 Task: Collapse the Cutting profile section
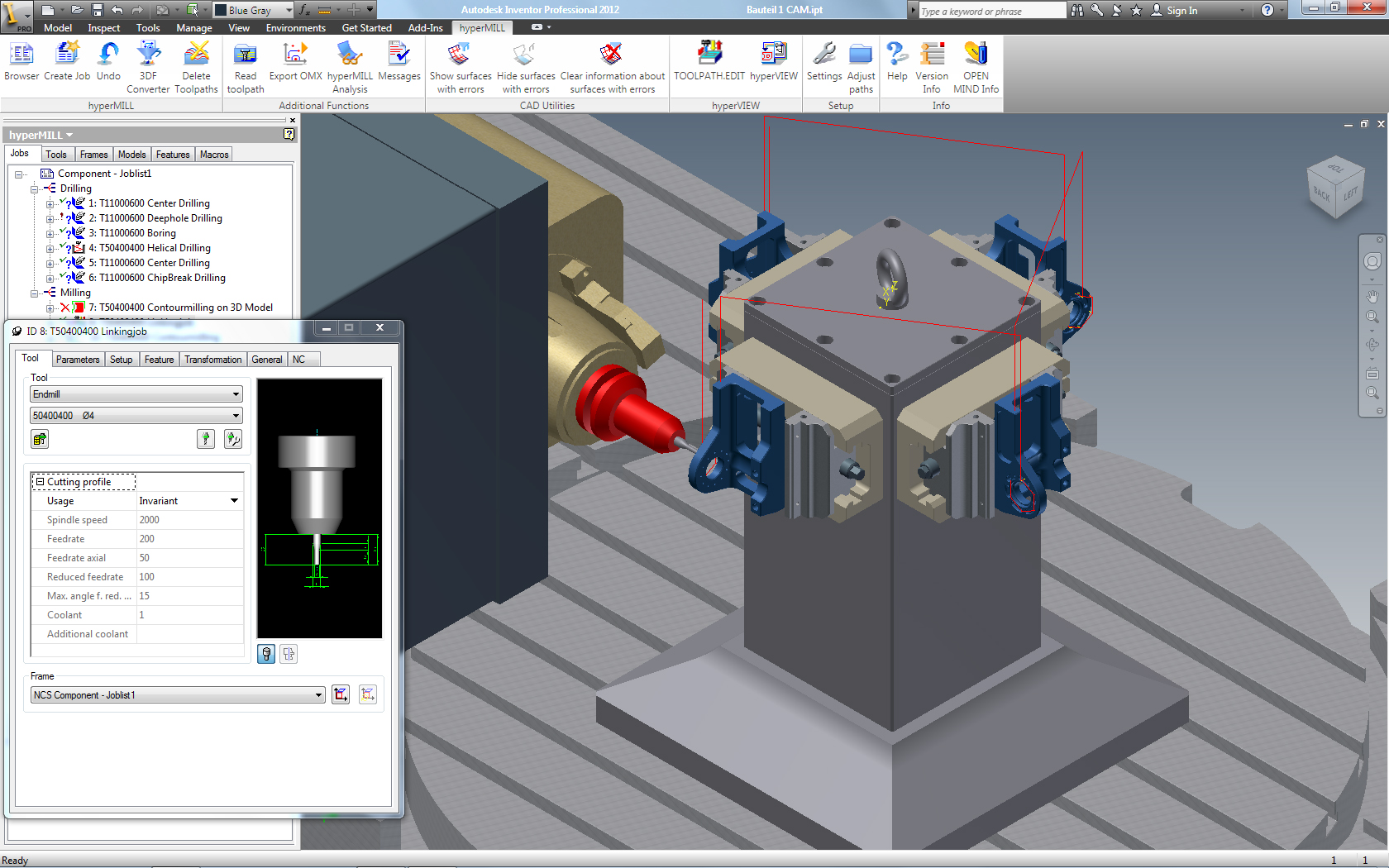pyautogui.click(x=40, y=482)
